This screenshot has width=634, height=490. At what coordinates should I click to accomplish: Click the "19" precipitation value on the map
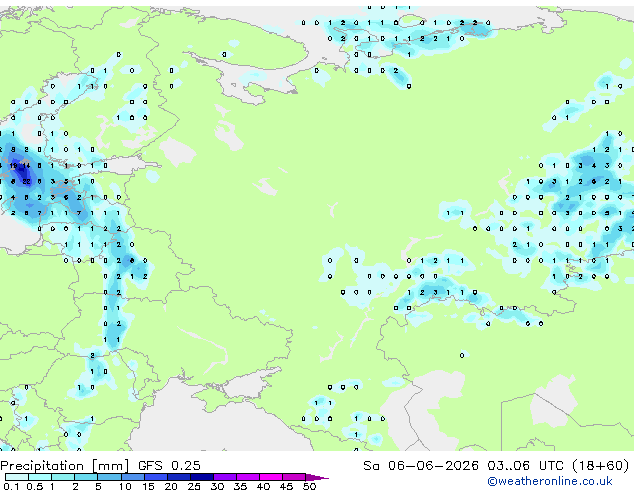(13, 166)
